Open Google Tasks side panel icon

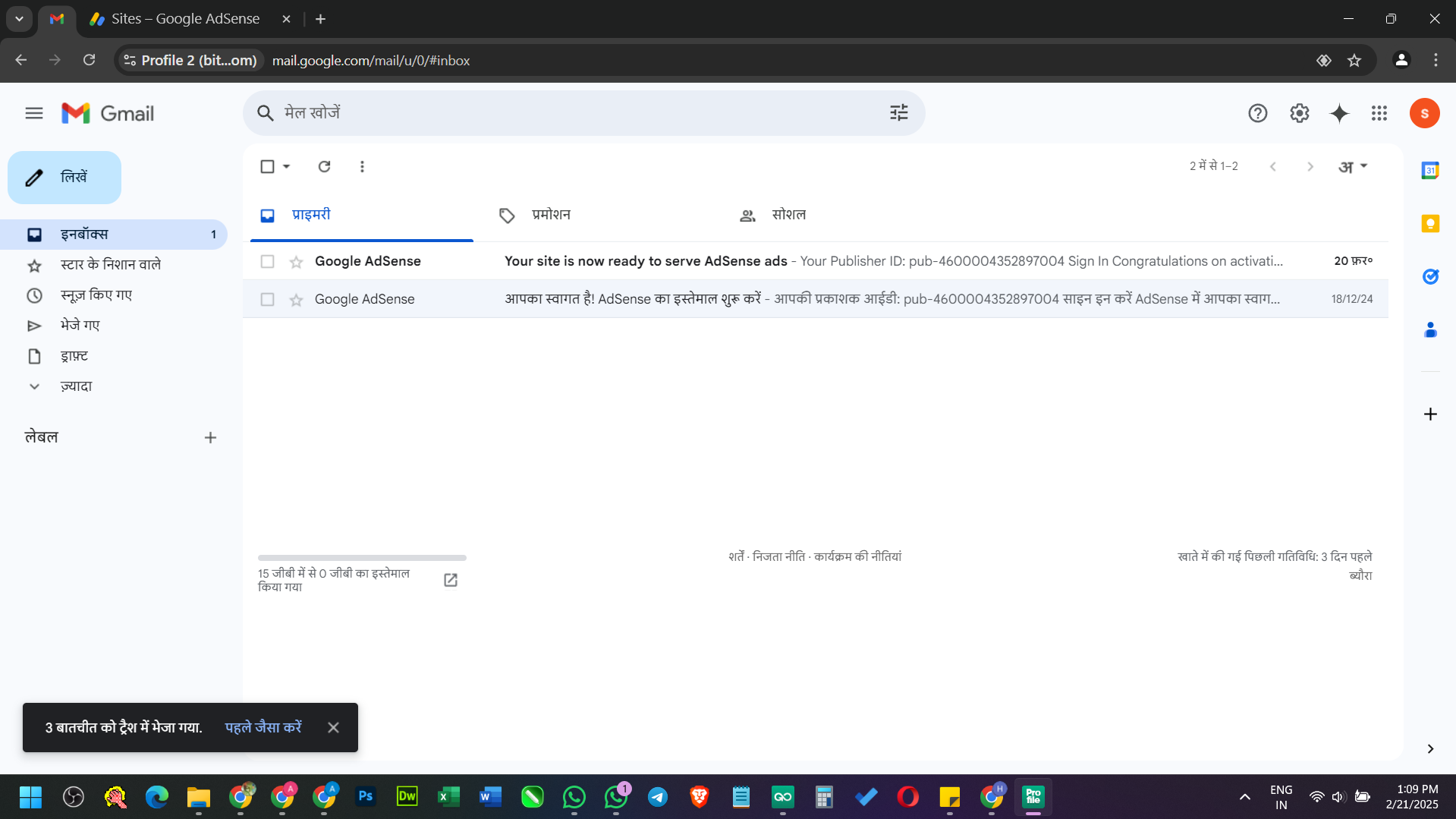pos(1430,276)
